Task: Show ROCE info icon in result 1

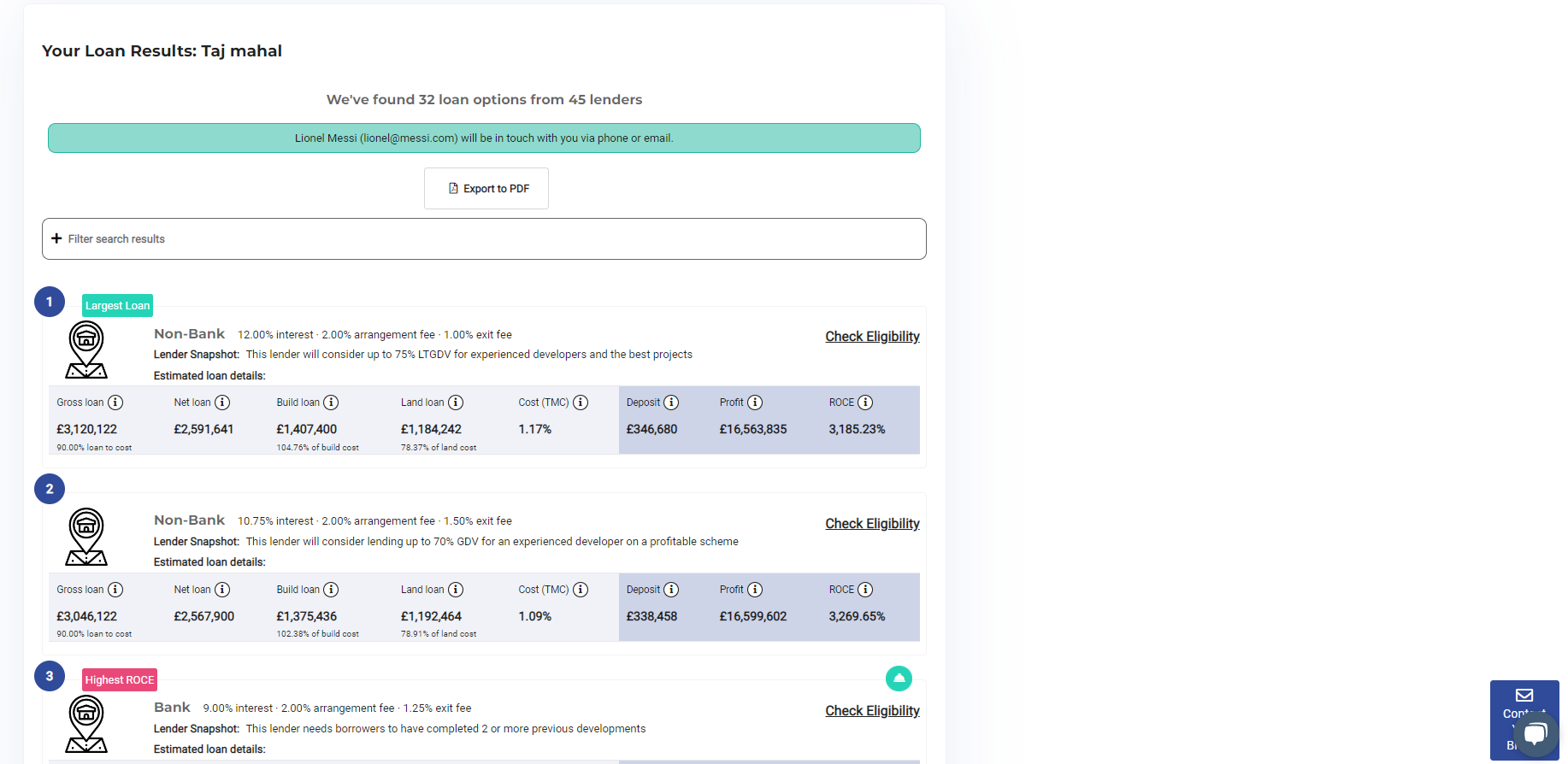Action: 865,403
